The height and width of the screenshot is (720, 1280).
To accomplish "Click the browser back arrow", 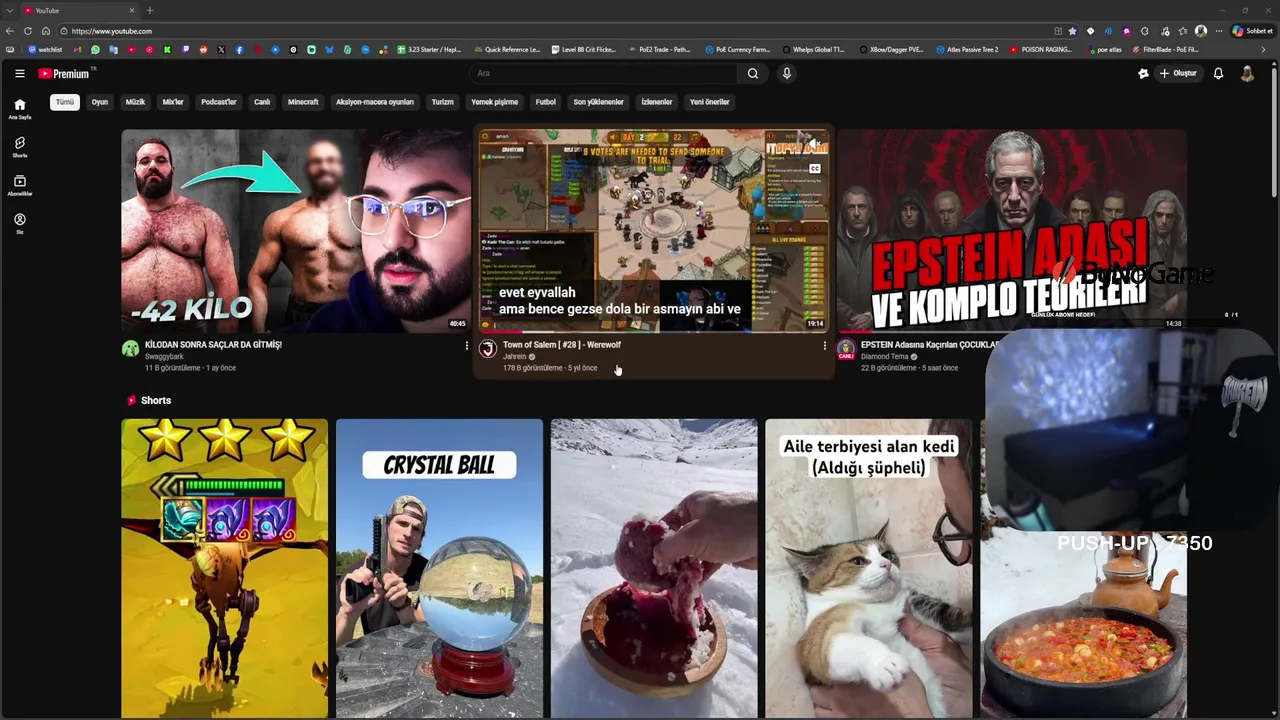I will pyautogui.click(x=10, y=31).
